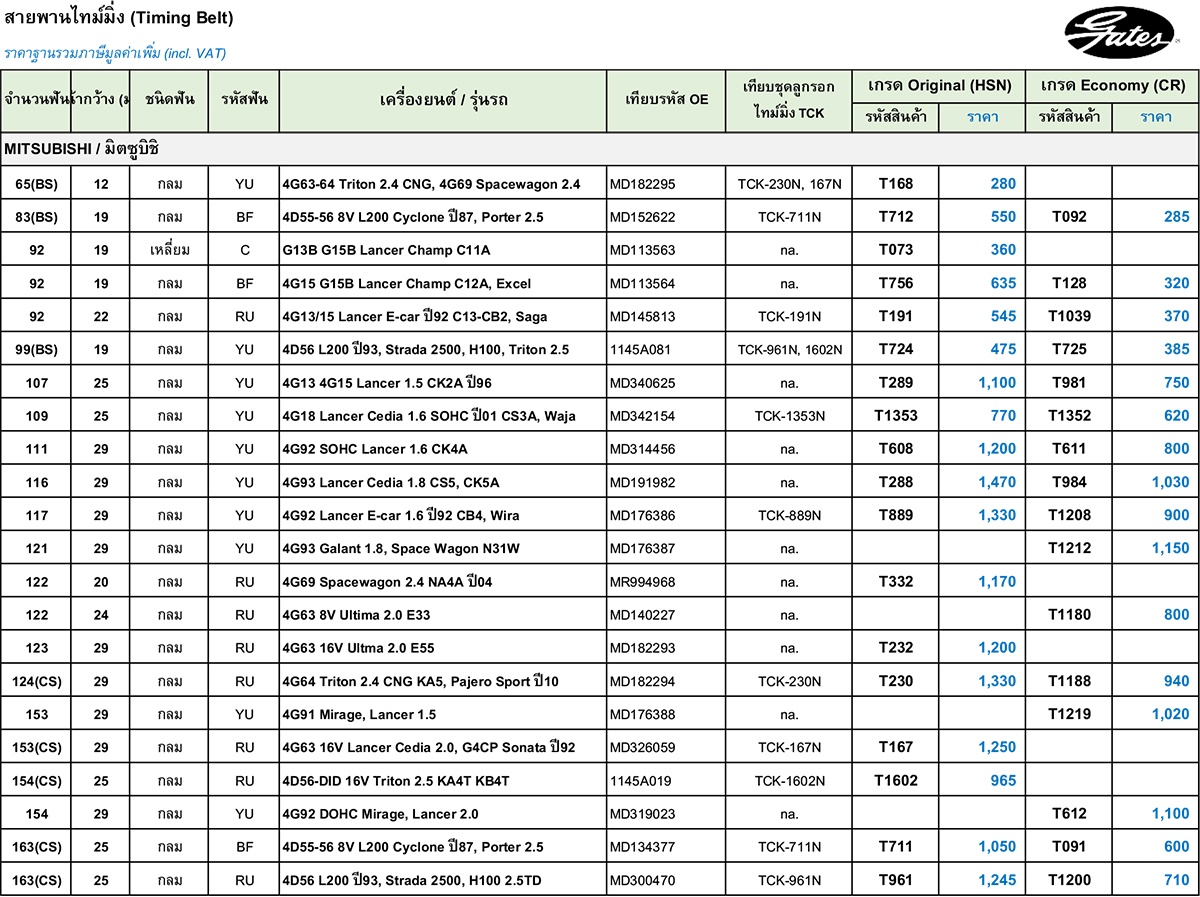Click 'TCK-961N, 1602N' kit cell
Screen dimensions: 1200x897
click(x=790, y=350)
